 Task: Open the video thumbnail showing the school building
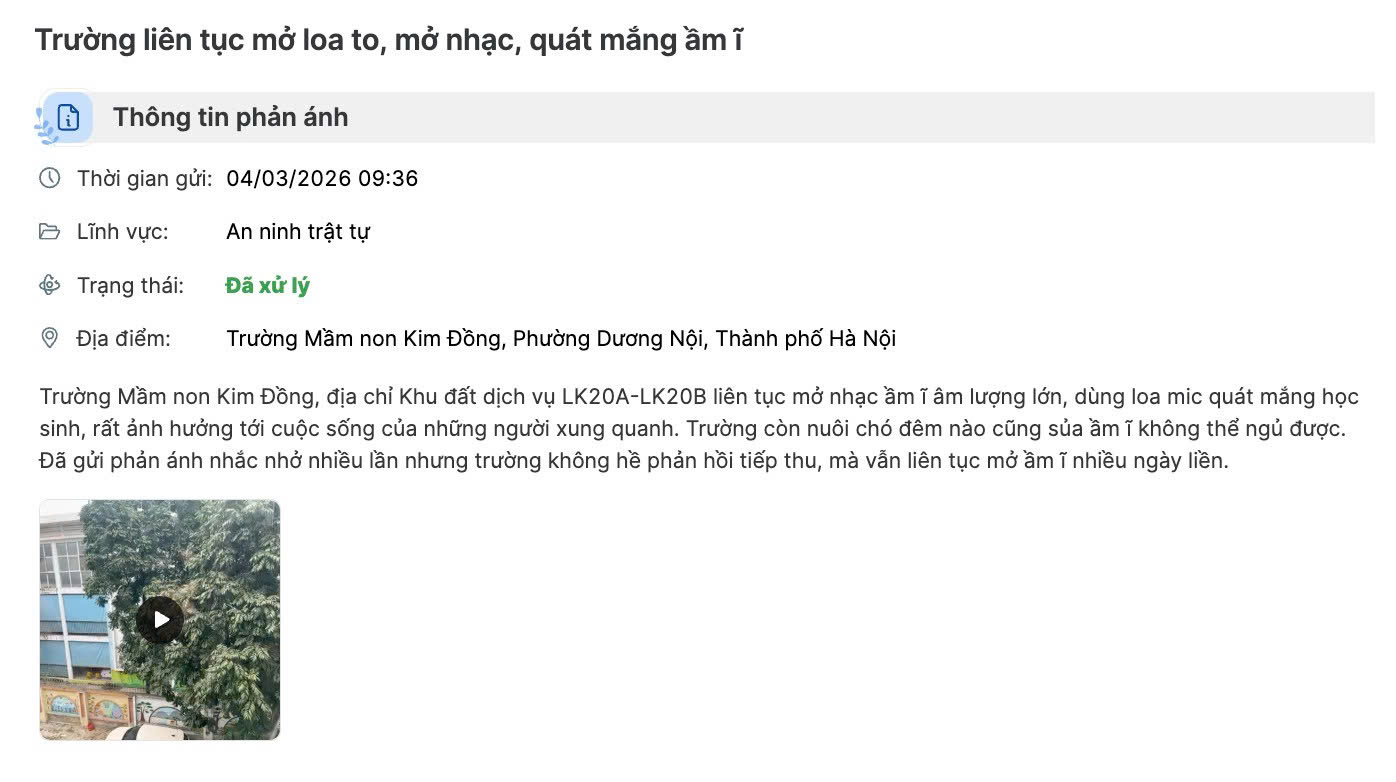click(160, 620)
